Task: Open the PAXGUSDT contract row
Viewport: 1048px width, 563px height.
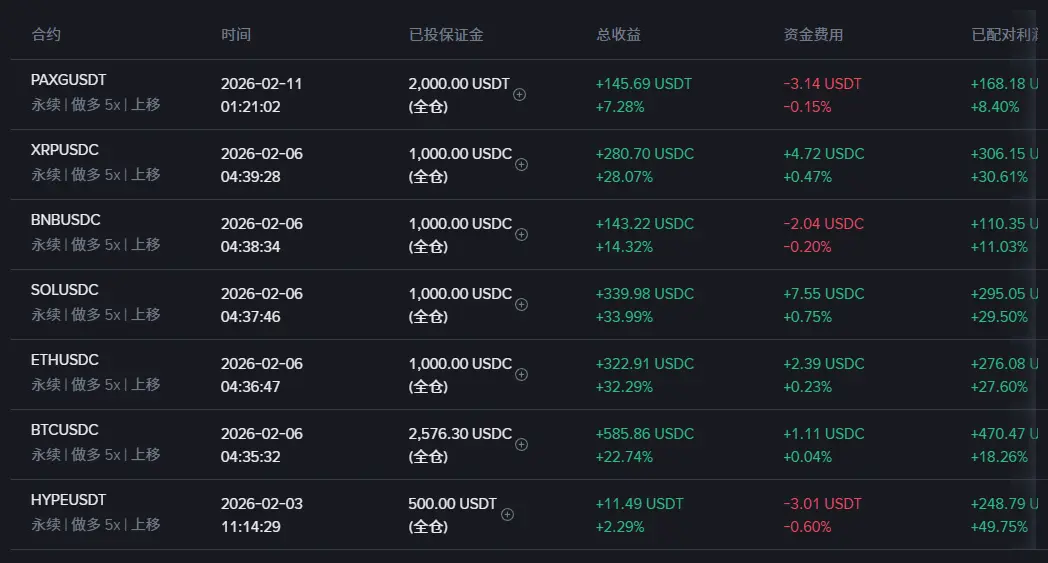Action: [68, 80]
